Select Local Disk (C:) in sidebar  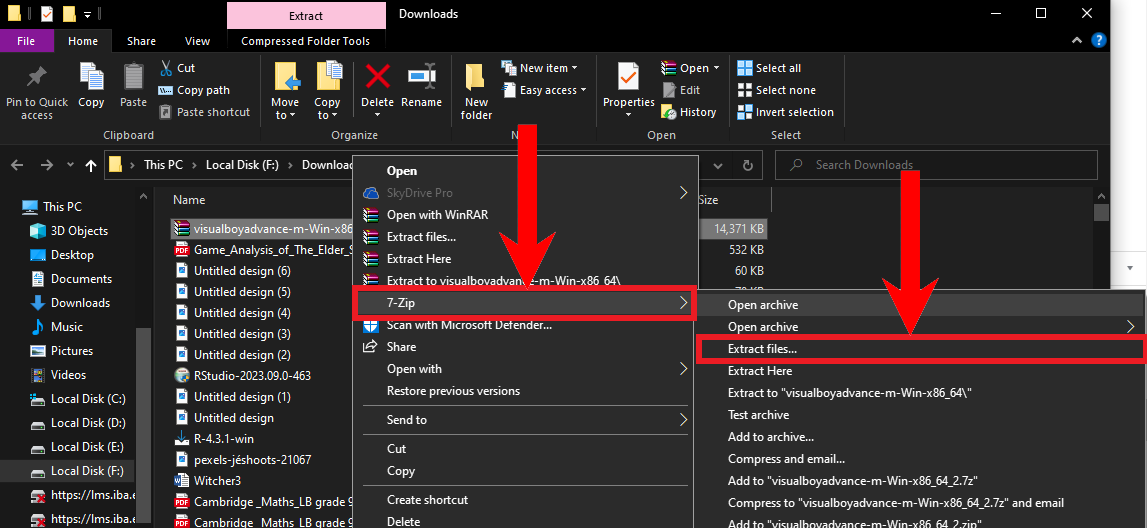pyautogui.click(x=88, y=399)
